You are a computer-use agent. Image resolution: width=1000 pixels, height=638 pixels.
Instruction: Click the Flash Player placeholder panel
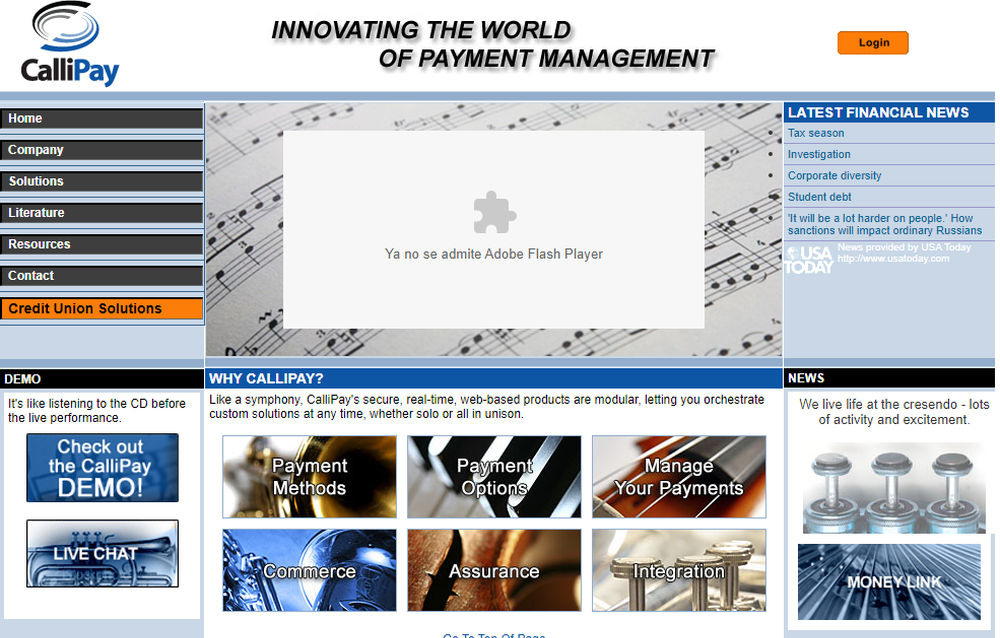pyautogui.click(x=494, y=230)
